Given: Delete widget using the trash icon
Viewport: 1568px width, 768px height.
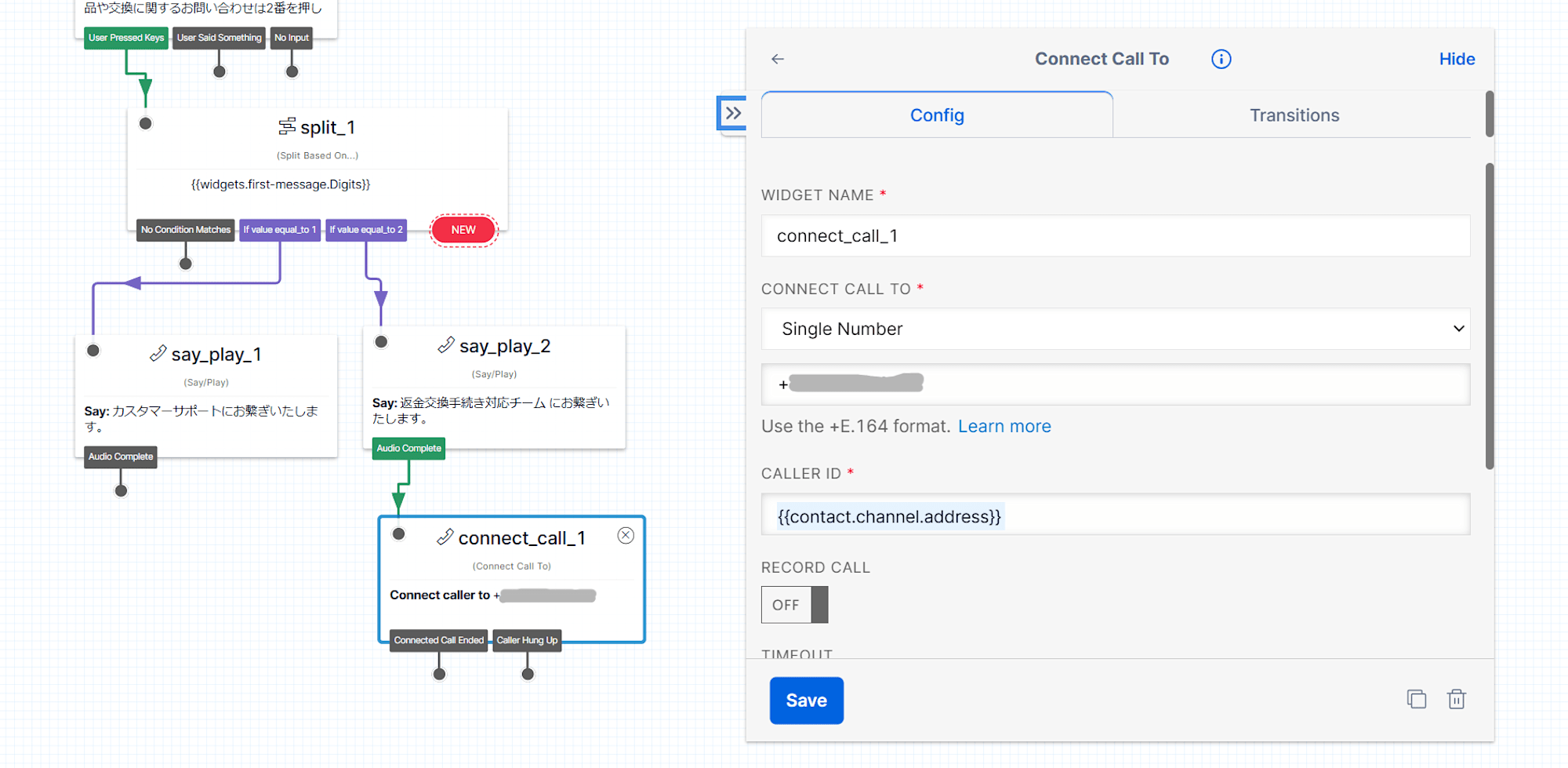Looking at the screenshot, I should tap(1456, 699).
